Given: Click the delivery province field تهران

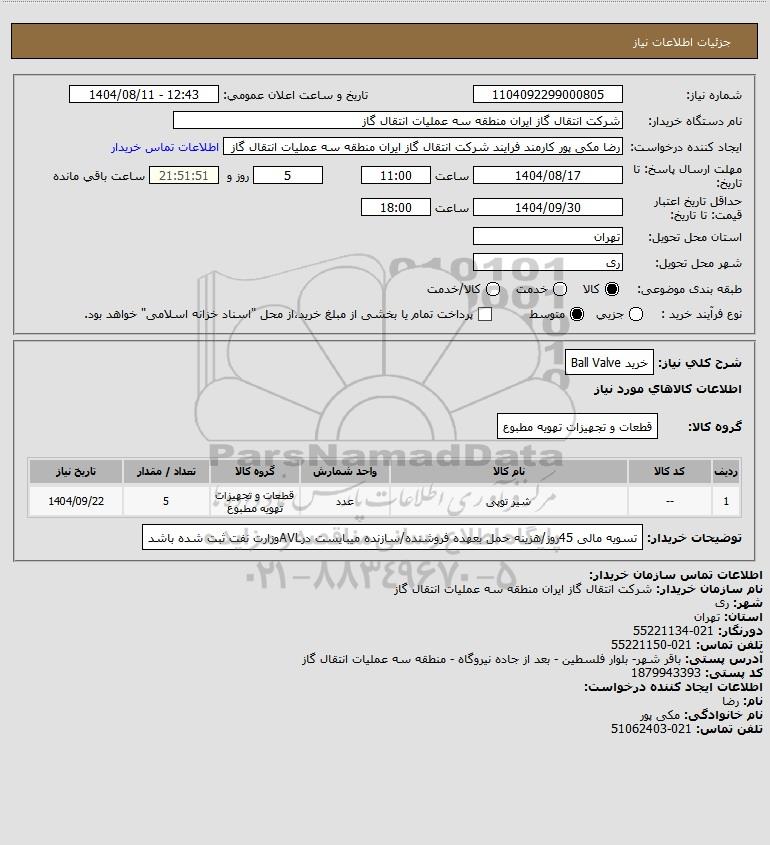Looking at the screenshot, I should [547, 237].
